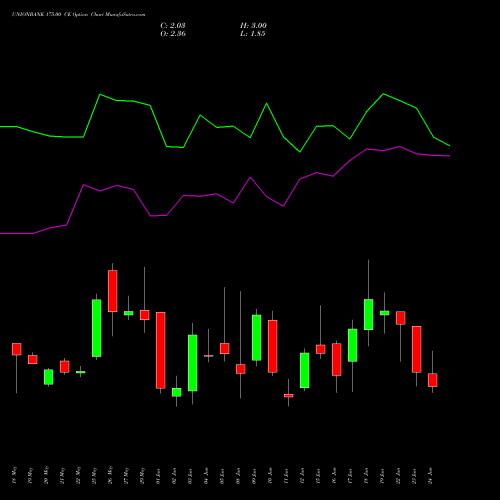Click the 09 Jun date label
The height and width of the screenshot is (500, 500).
(x=254, y=476)
